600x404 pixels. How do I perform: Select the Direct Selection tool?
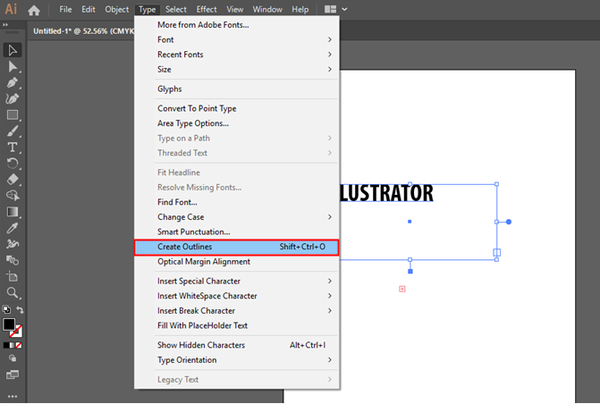(12, 67)
